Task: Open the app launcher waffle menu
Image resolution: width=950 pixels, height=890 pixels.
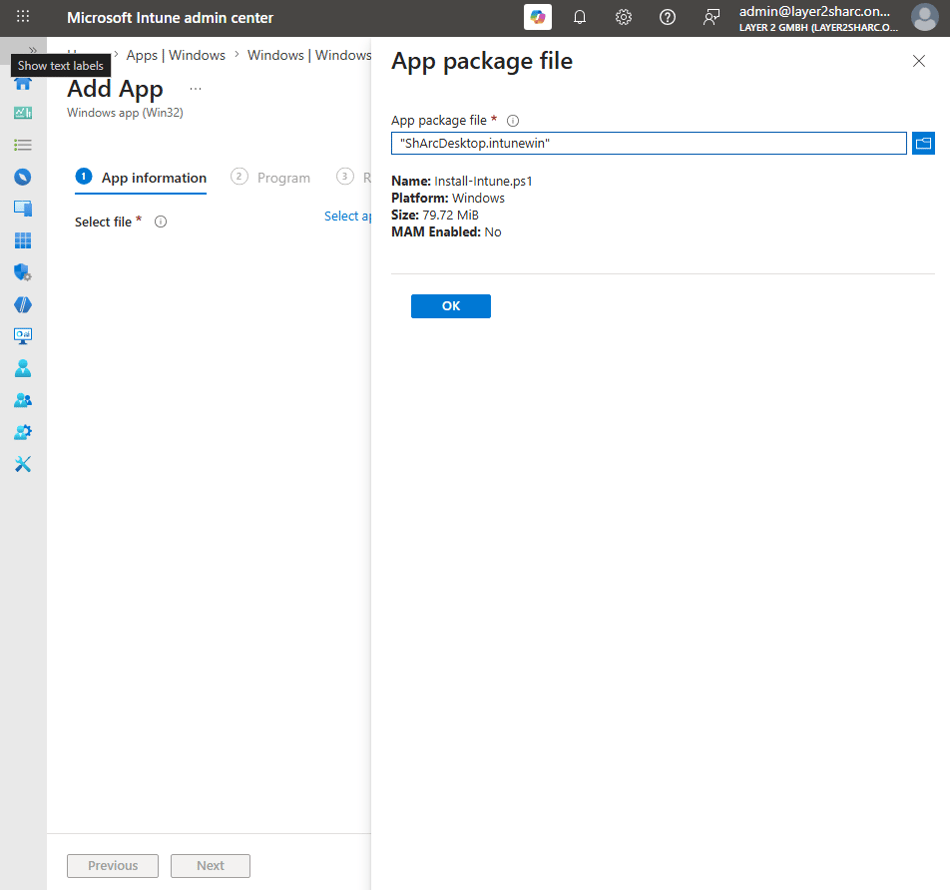Action: click(x=22, y=17)
